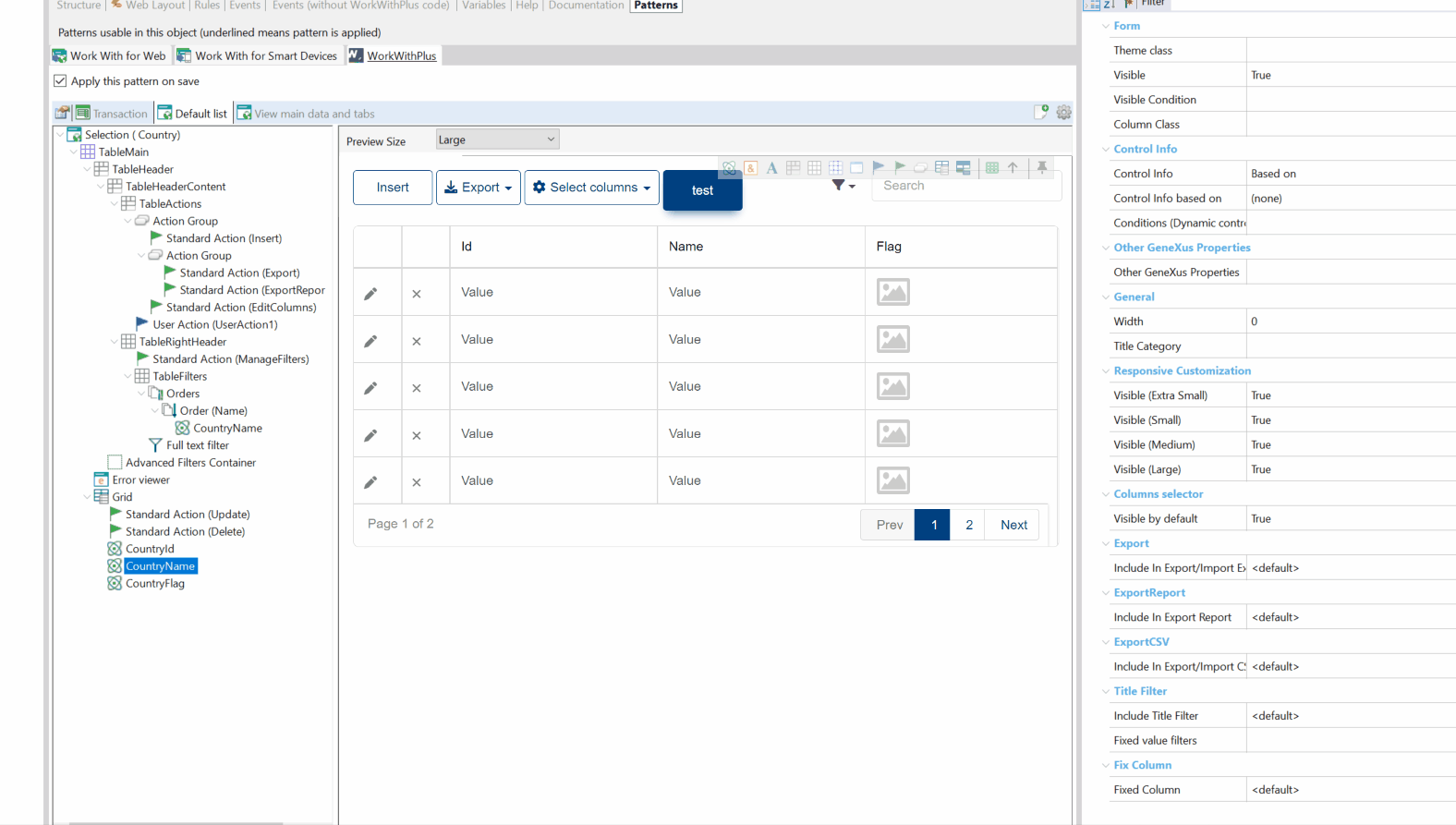This screenshot has height=825, width=1456.
Task: Open Work With for Smart Devices tab
Action: 258,55
